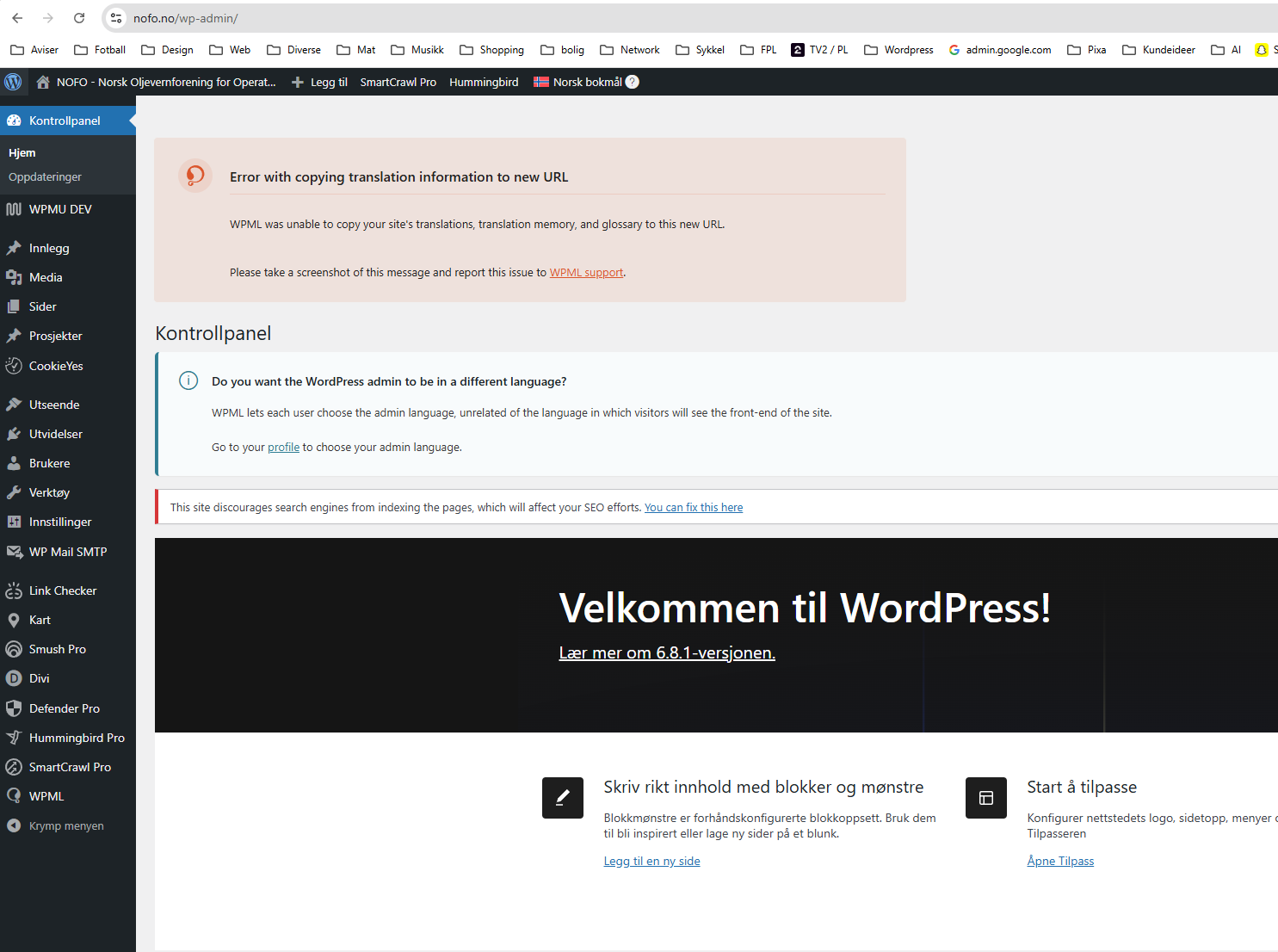Click the home icon beside NOFO site name

click(42, 82)
